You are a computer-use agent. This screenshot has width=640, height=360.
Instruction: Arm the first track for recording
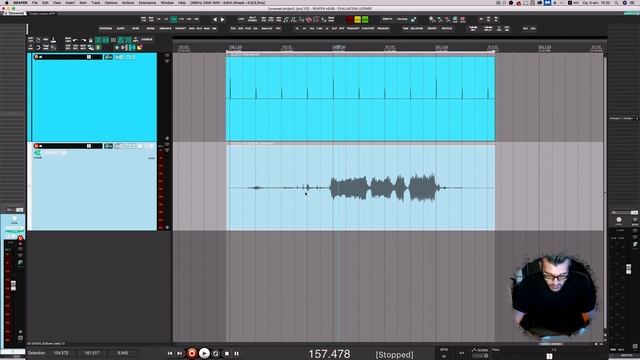pos(36,57)
